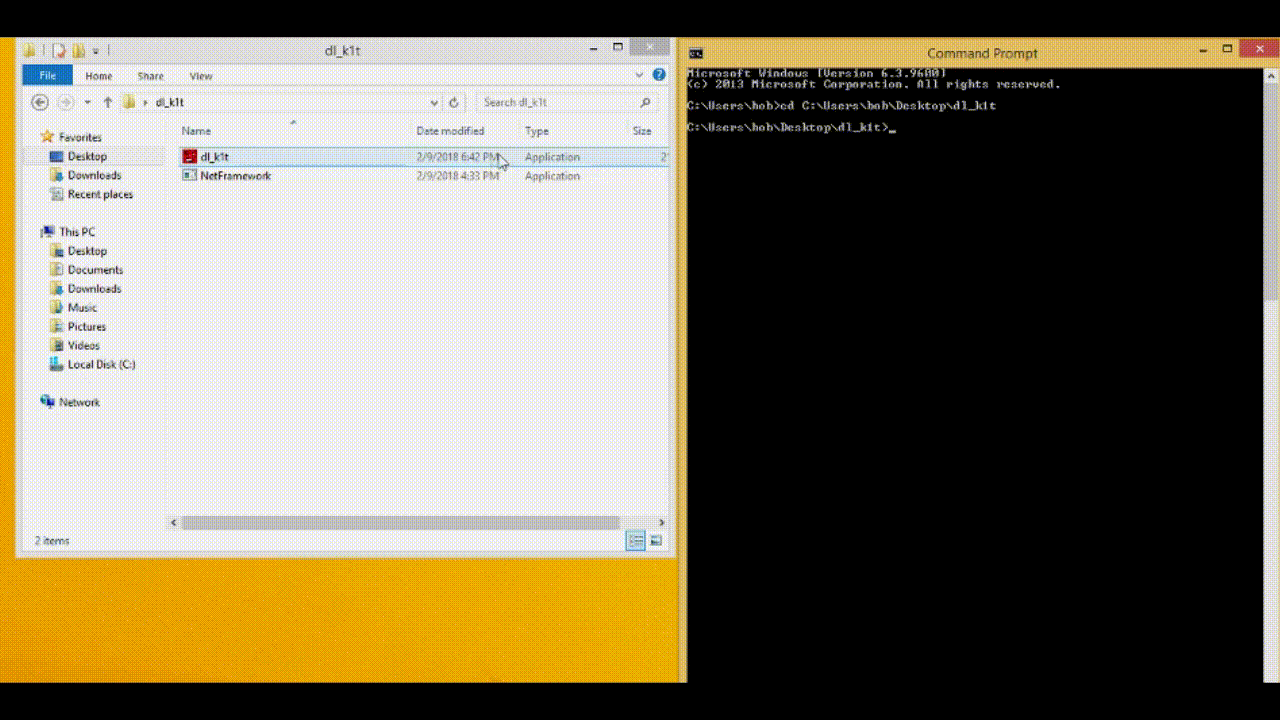
Task: Open Recent places in Favorites
Action: coord(100,194)
